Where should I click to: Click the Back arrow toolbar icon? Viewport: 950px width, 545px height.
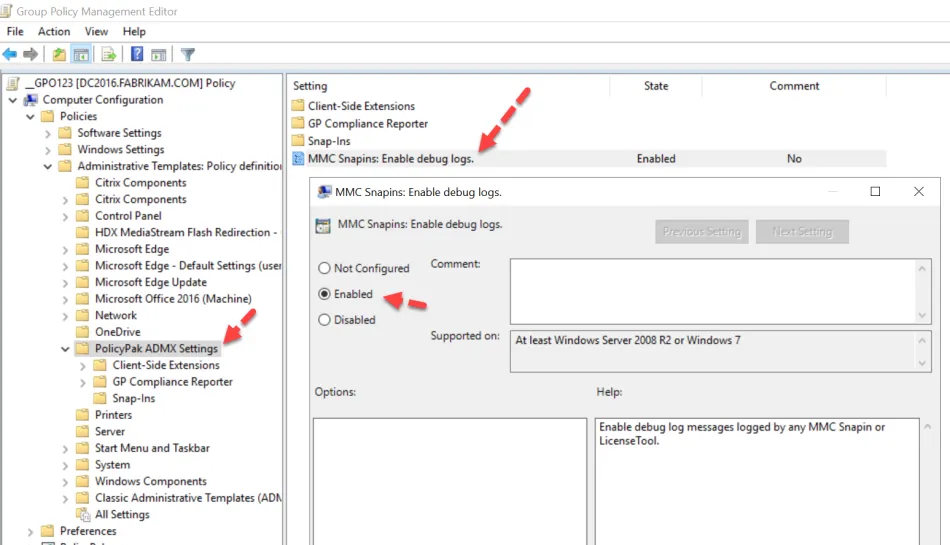(x=11, y=54)
